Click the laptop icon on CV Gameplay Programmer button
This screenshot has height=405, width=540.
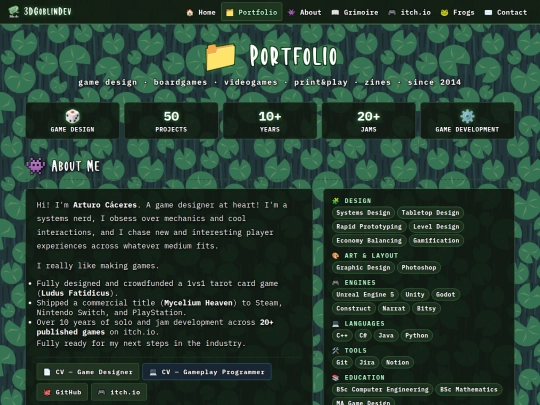pos(153,372)
